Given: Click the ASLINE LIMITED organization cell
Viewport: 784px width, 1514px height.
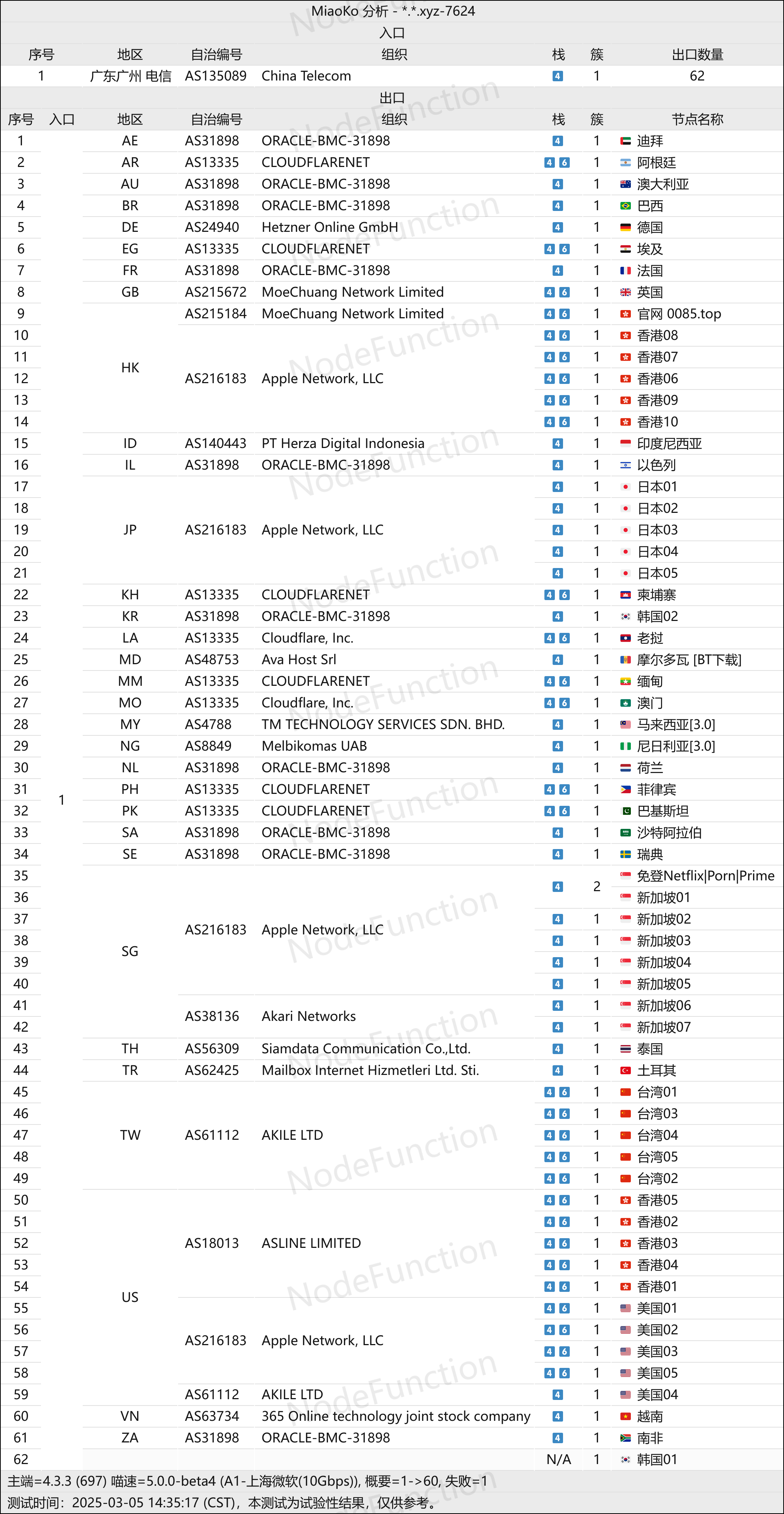Looking at the screenshot, I should coord(312,1243).
